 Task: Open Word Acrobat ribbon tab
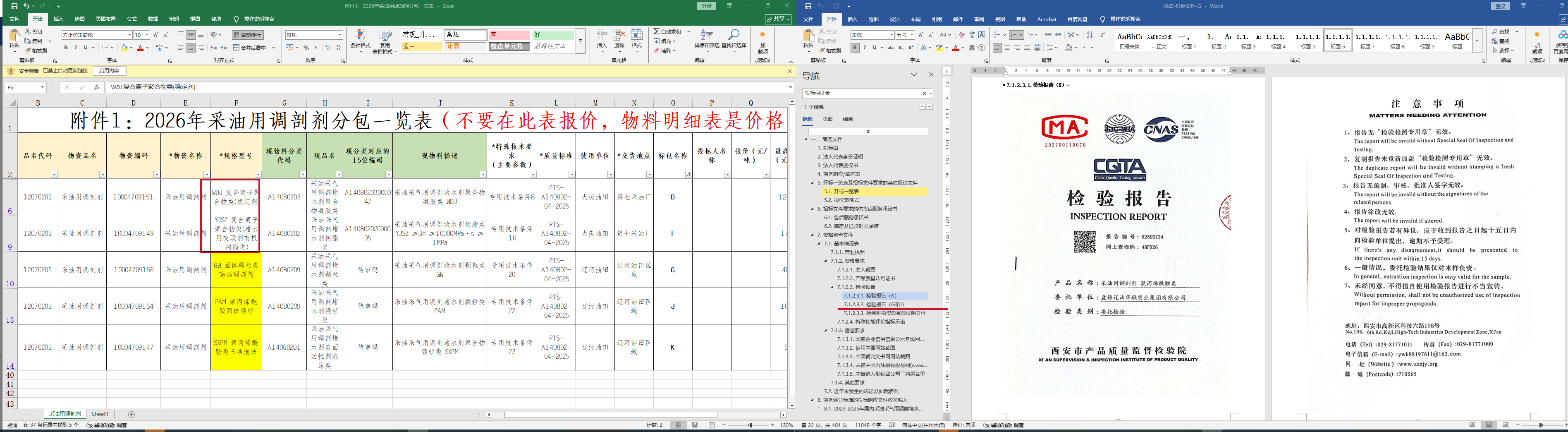(x=1046, y=19)
